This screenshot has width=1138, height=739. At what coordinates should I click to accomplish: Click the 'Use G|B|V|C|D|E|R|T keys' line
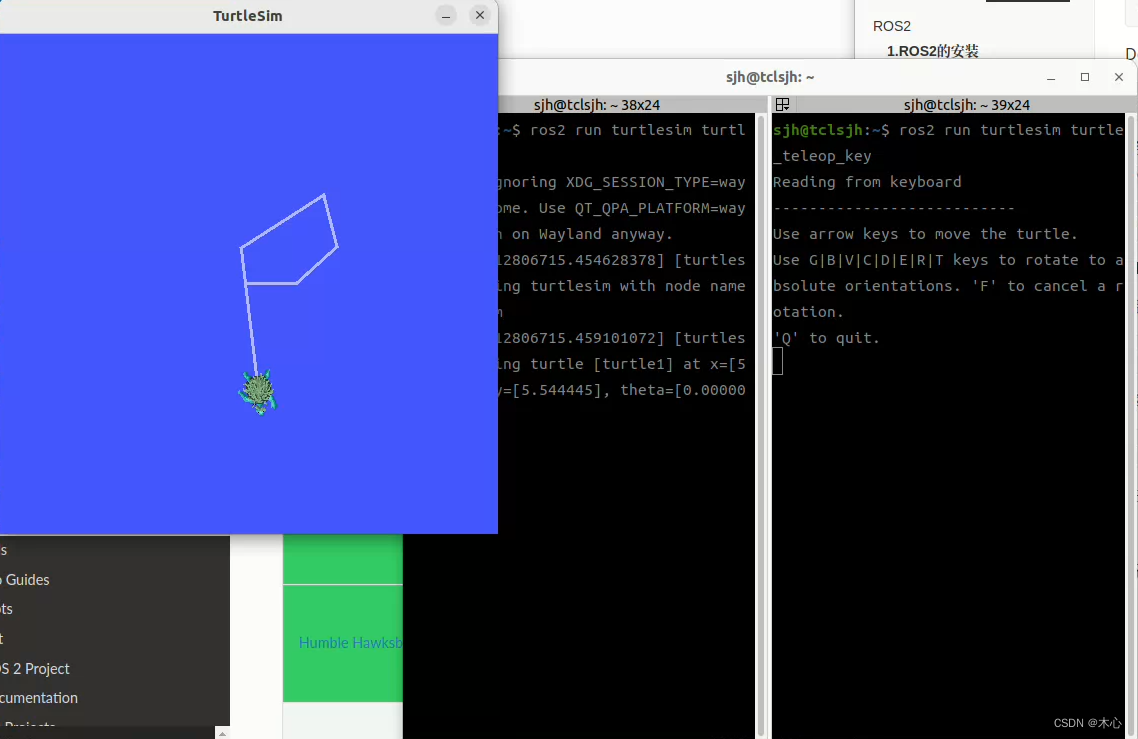[x=948, y=260]
